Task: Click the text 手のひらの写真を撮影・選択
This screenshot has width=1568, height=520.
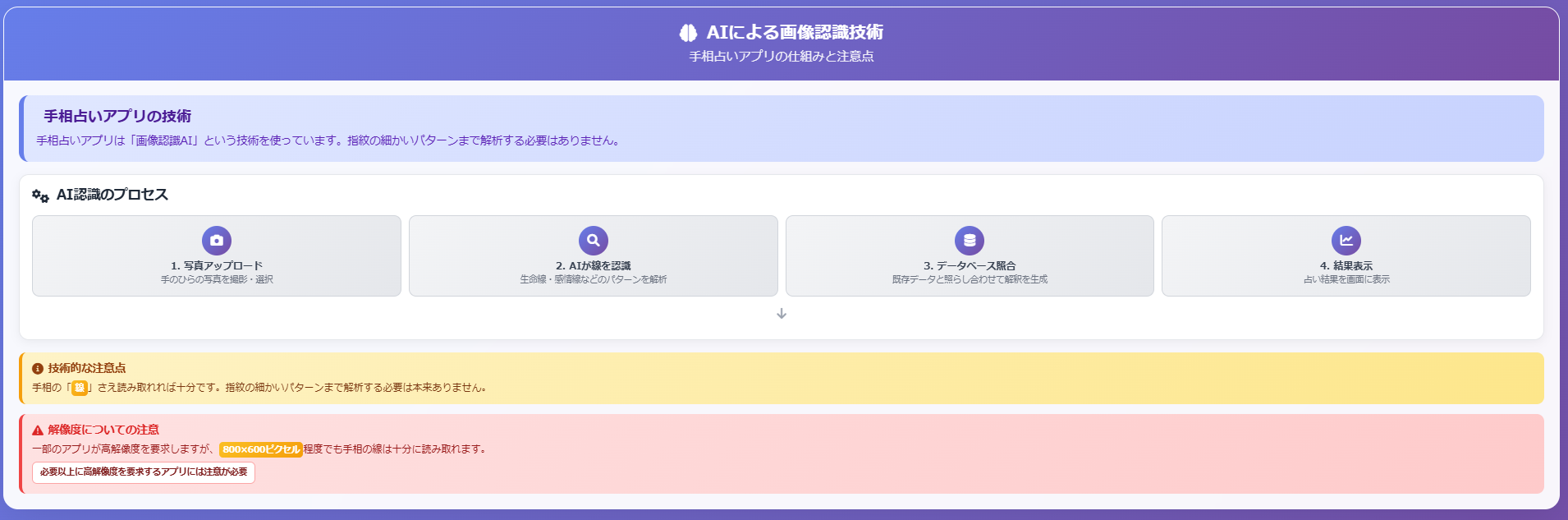Action: [x=217, y=280]
